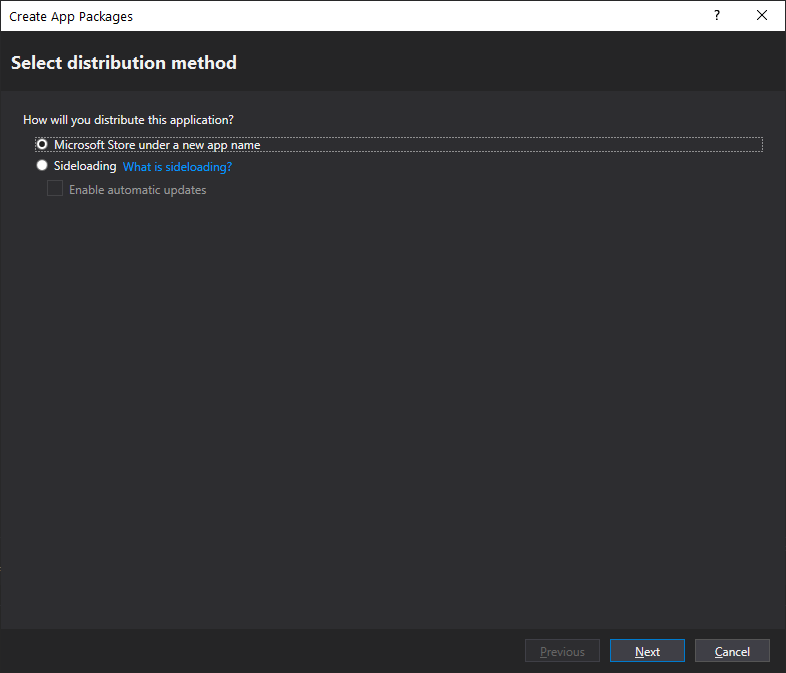Image resolution: width=786 pixels, height=673 pixels.
Task: Click the "Enable automatic updates" label text
Action: pyautogui.click(x=137, y=190)
